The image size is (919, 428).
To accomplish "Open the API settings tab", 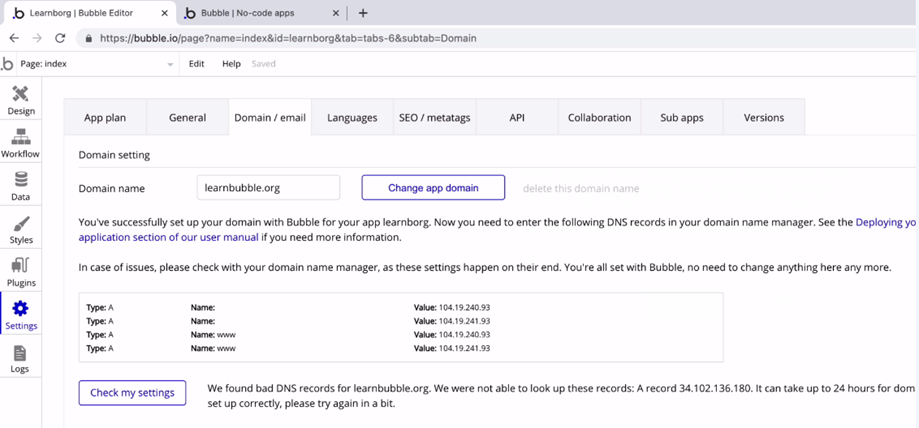I will [x=517, y=117].
